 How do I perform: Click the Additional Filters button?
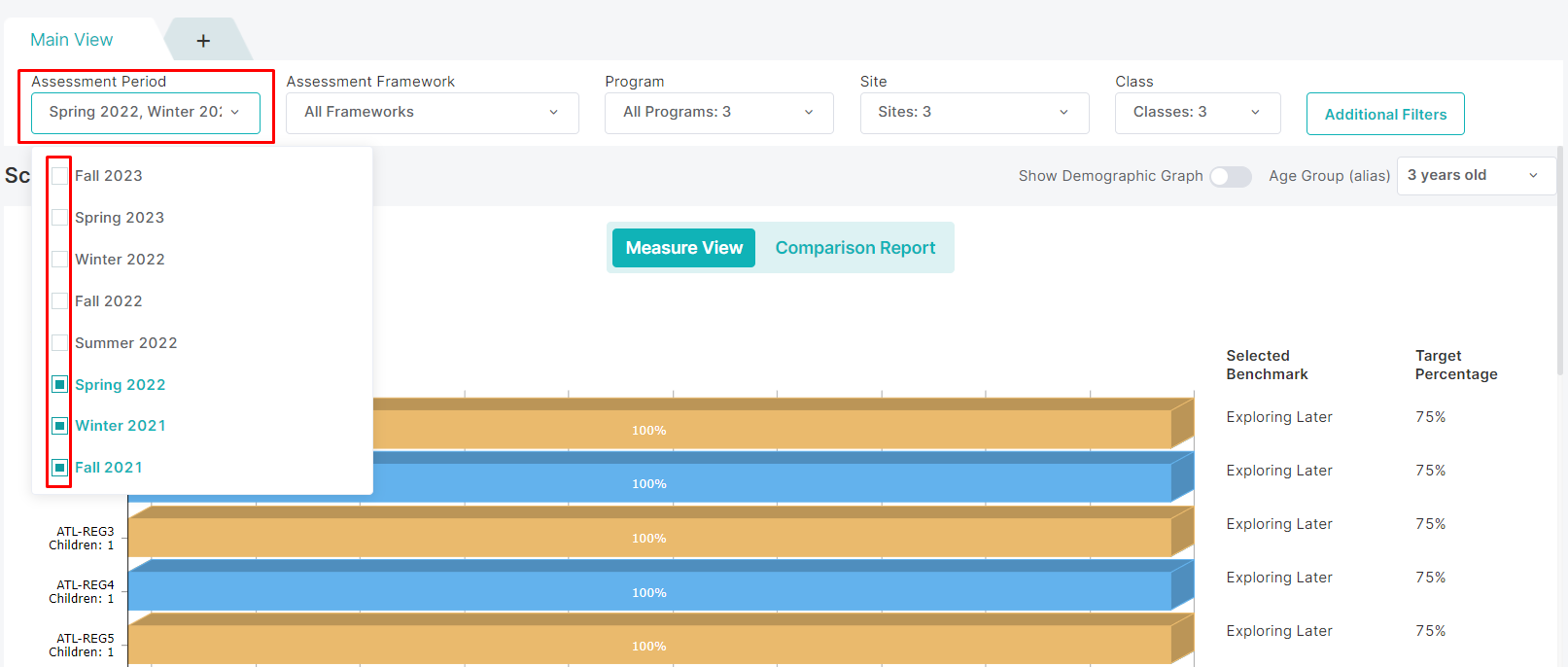(1384, 115)
